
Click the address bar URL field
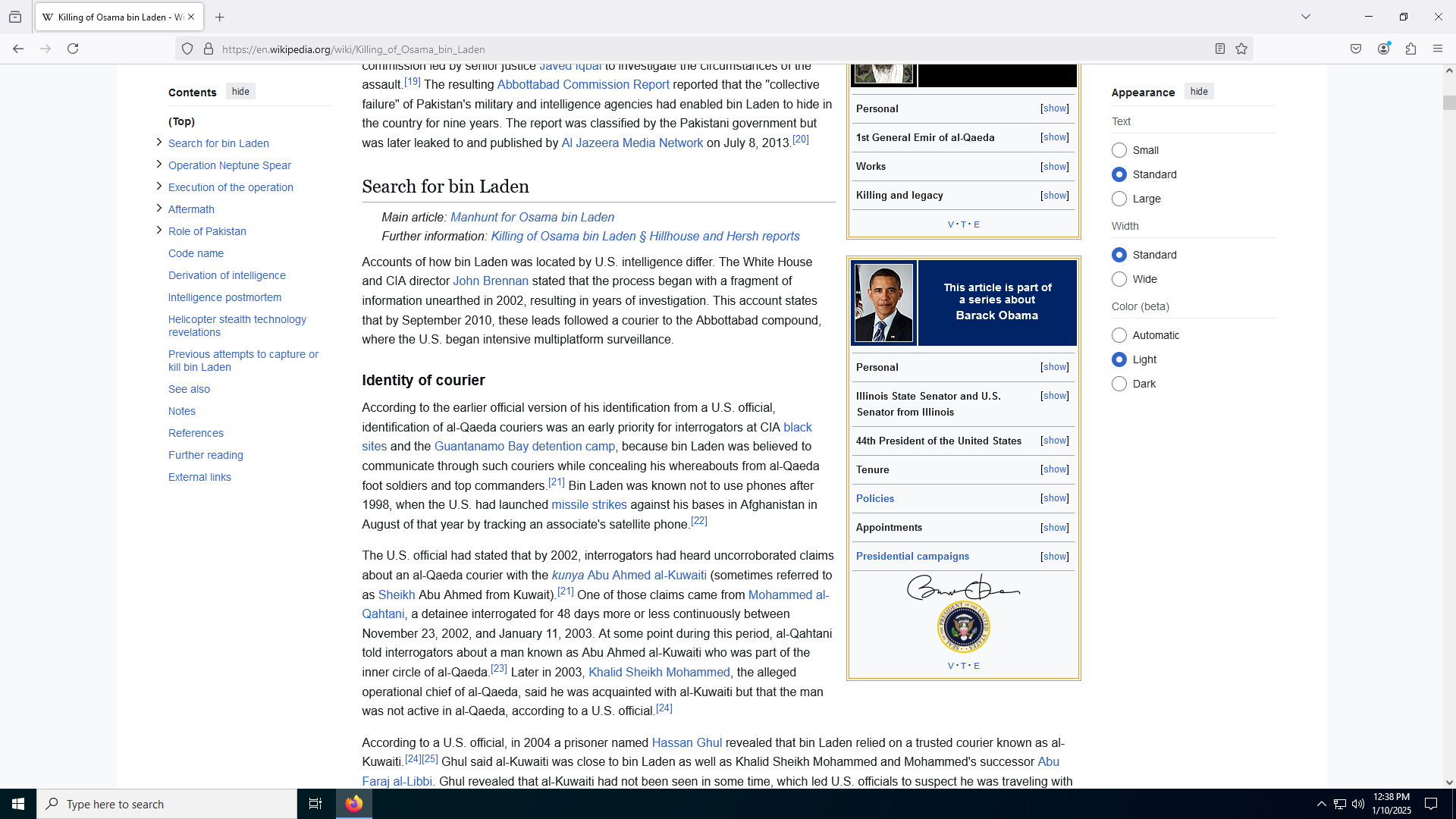[713, 49]
